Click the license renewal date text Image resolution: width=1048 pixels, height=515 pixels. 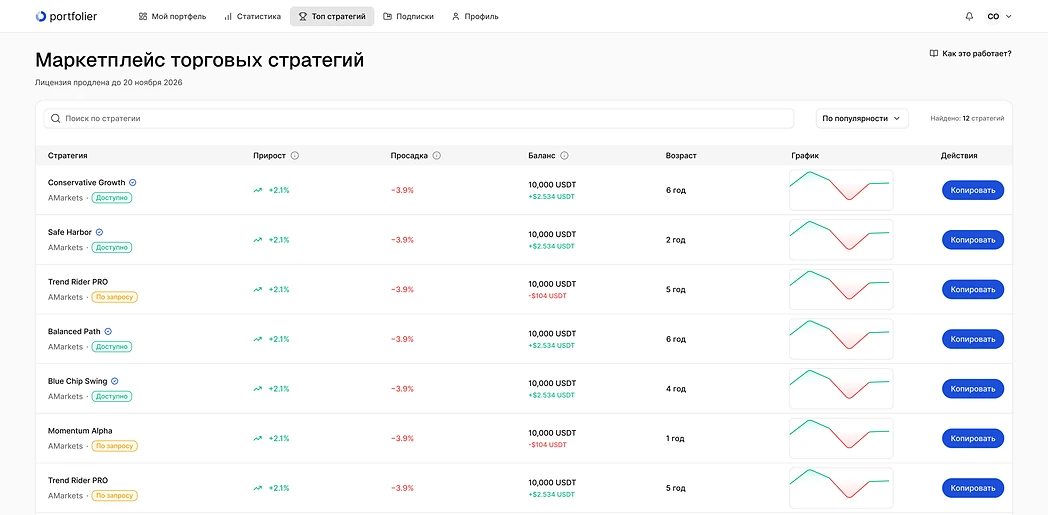coord(109,83)
